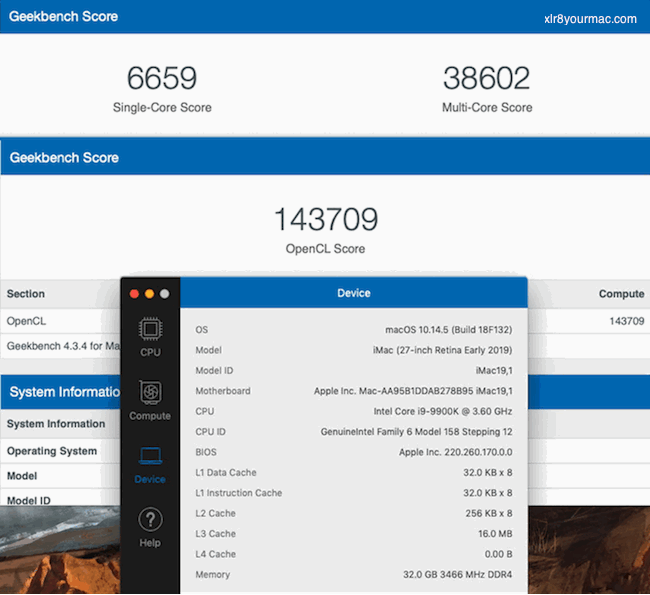Screen dimensions: 650x595
Task: Click the Model ID row in background window
Action: click(29, 500)
